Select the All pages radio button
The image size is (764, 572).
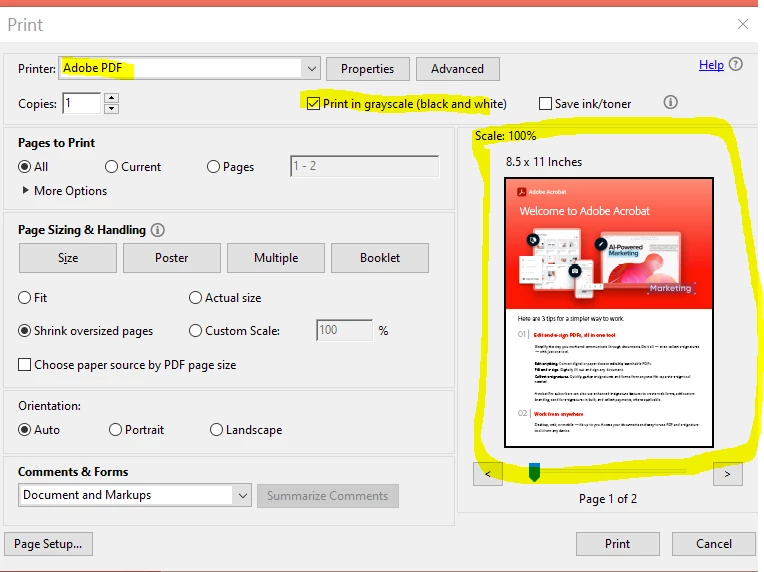(24, 167)
